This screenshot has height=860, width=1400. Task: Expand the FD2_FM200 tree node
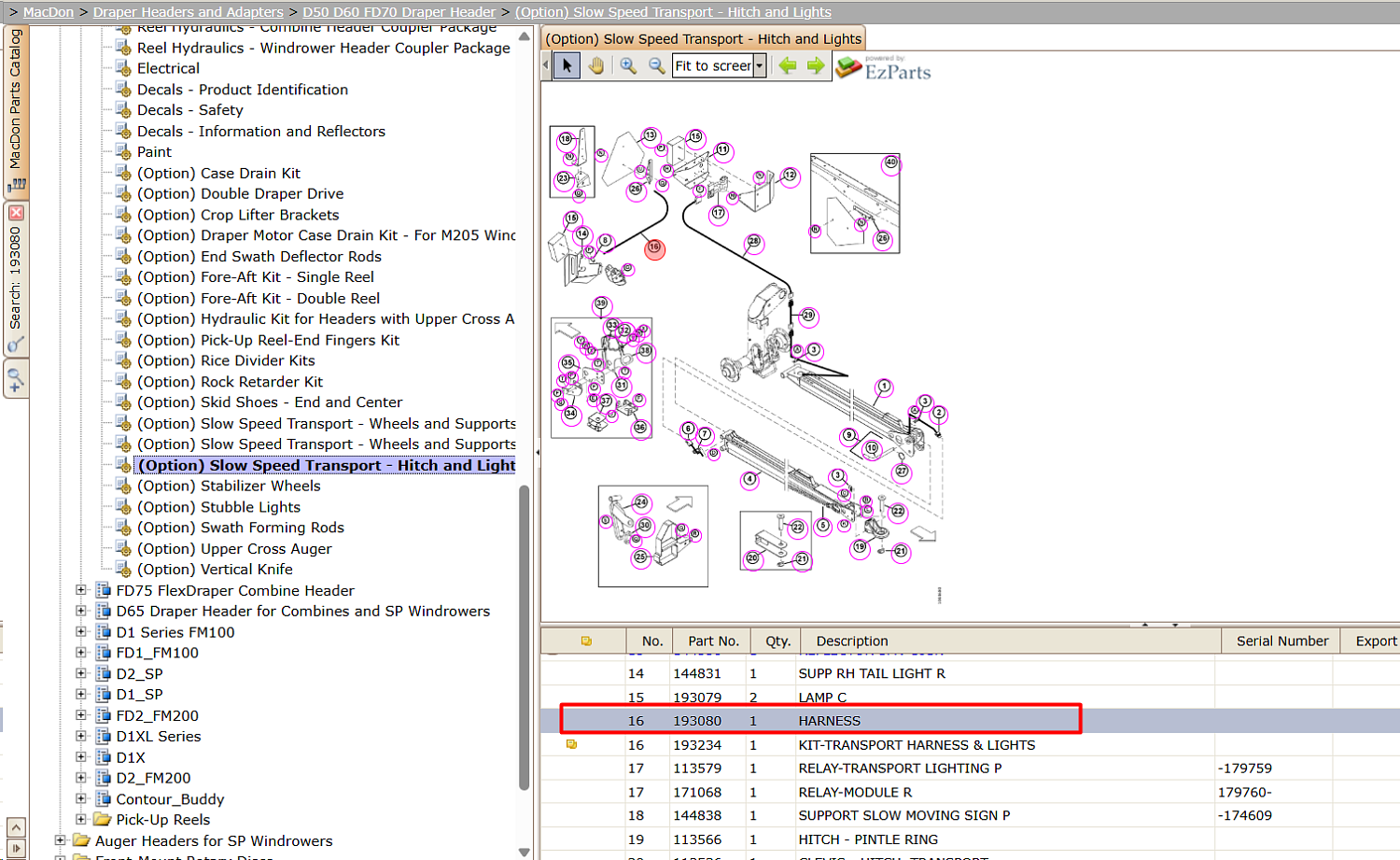tap(81, 715)
